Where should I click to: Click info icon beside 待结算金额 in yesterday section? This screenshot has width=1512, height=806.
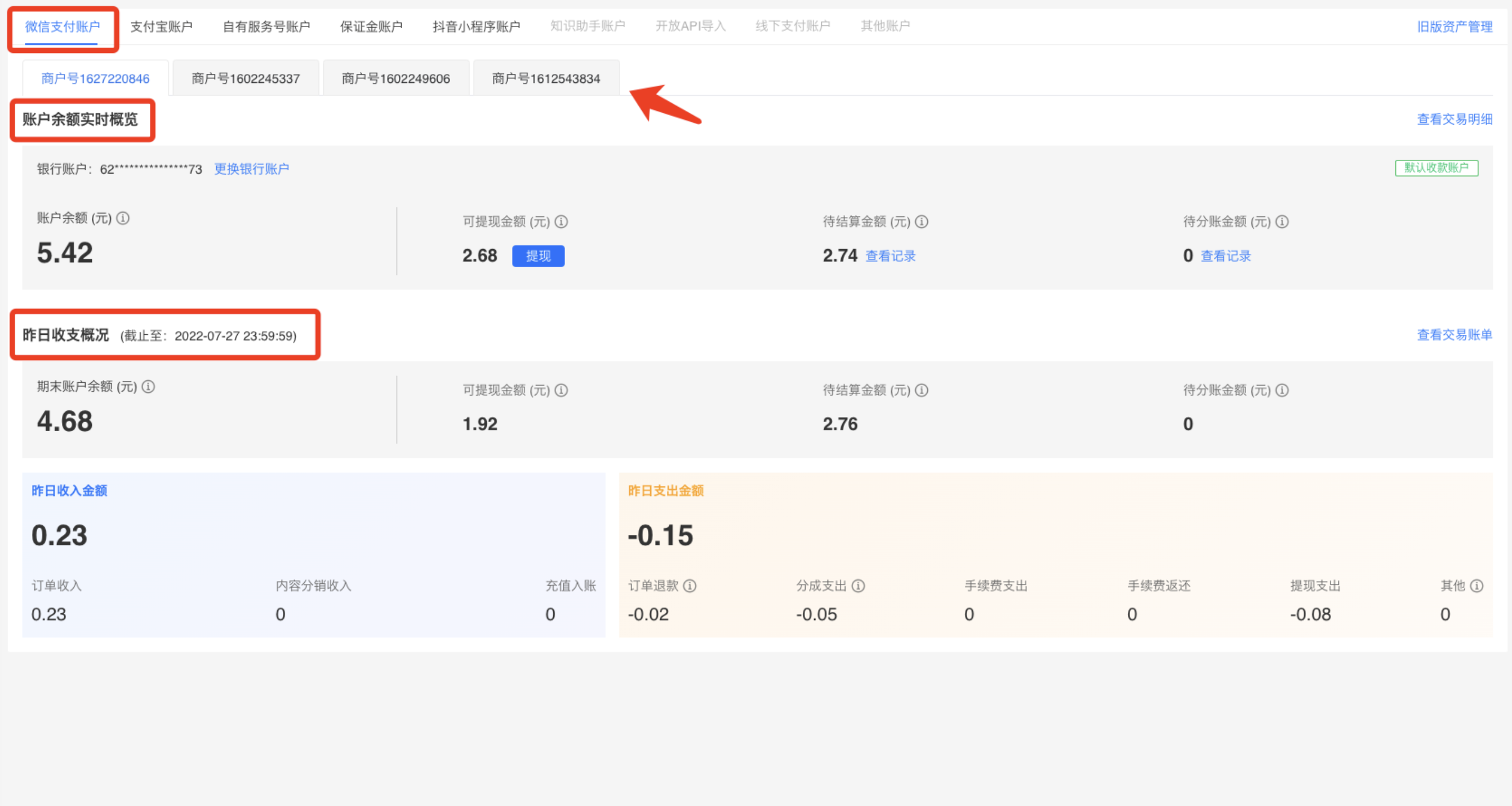pyautogui.click(x=922, y=391)
